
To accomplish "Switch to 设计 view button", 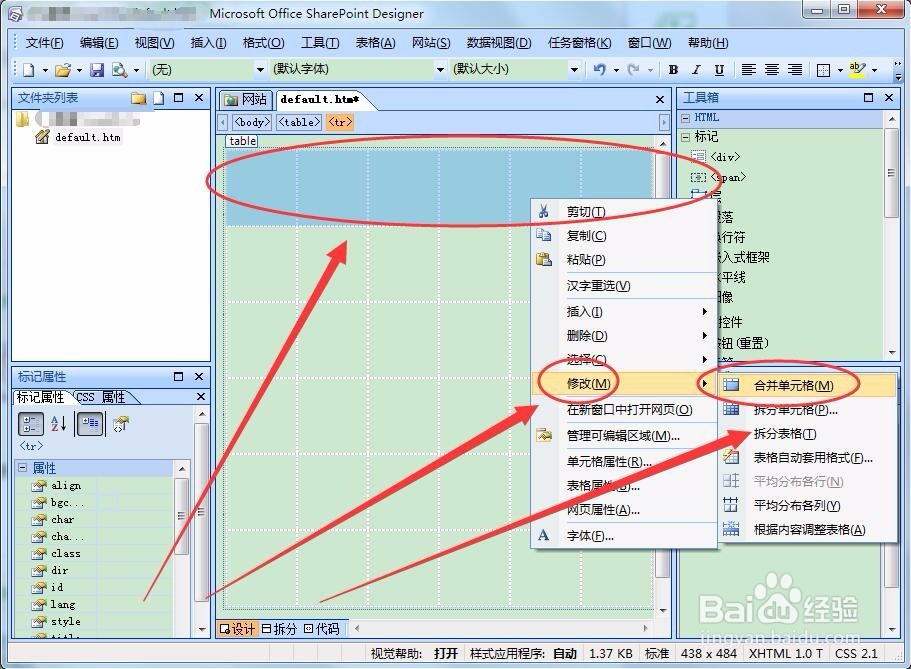I will coord(237,628).
